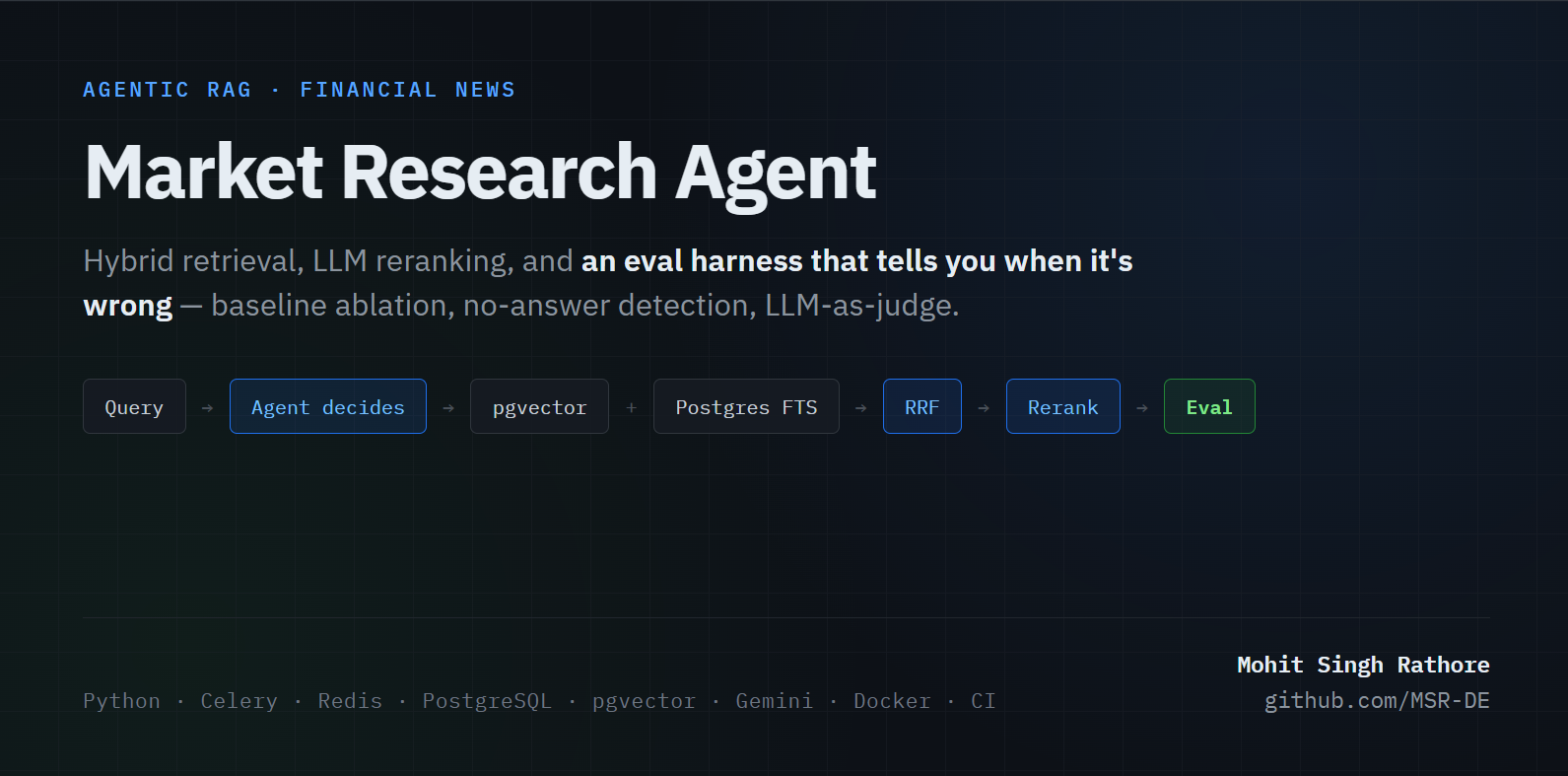Click the Docker tech label
Screen dimensions: 1568x776
892,701
